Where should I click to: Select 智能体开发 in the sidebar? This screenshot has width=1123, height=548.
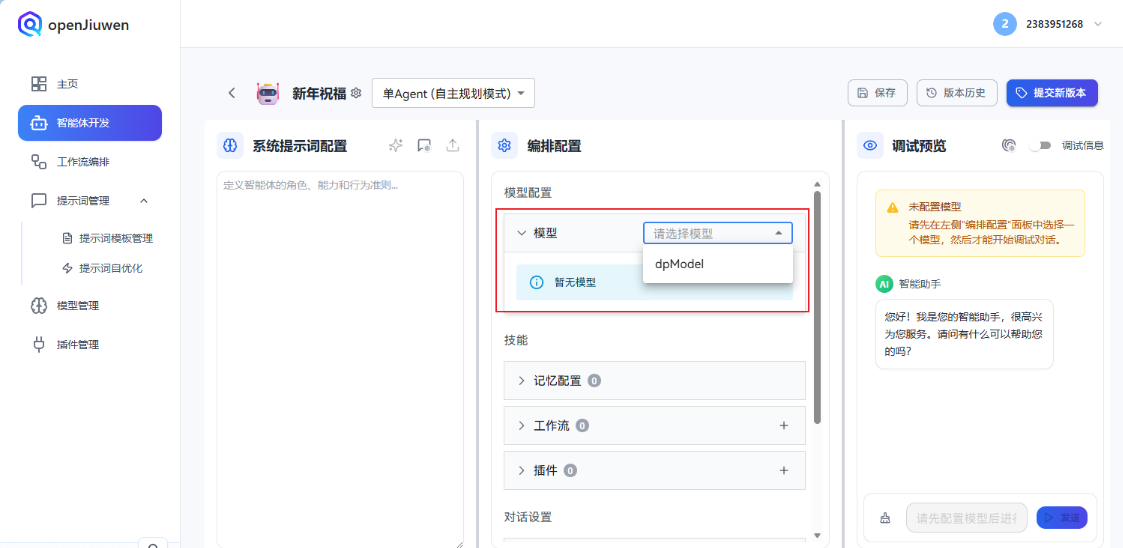pos(90,123)
